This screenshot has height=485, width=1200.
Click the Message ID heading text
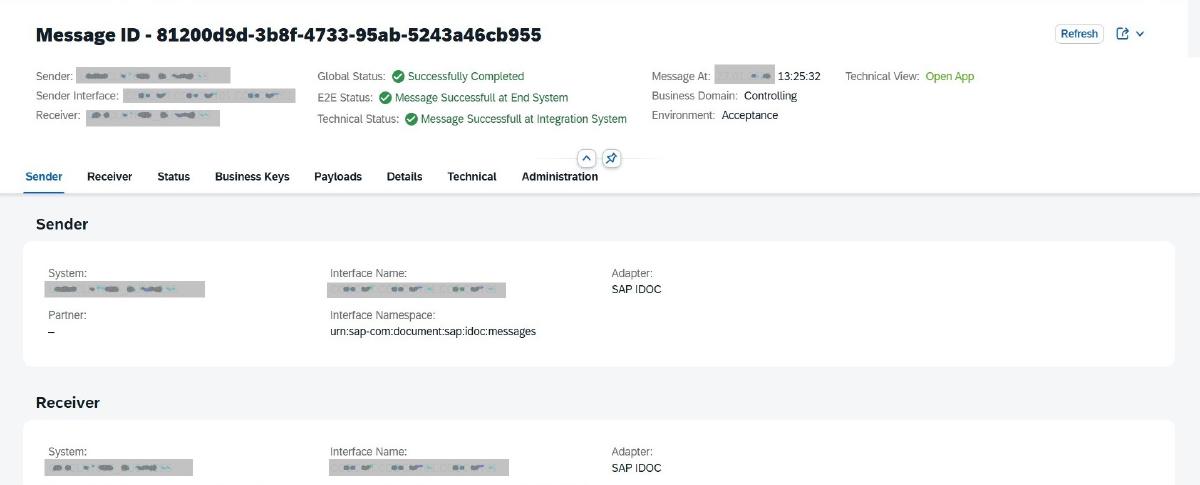point(288,35)
